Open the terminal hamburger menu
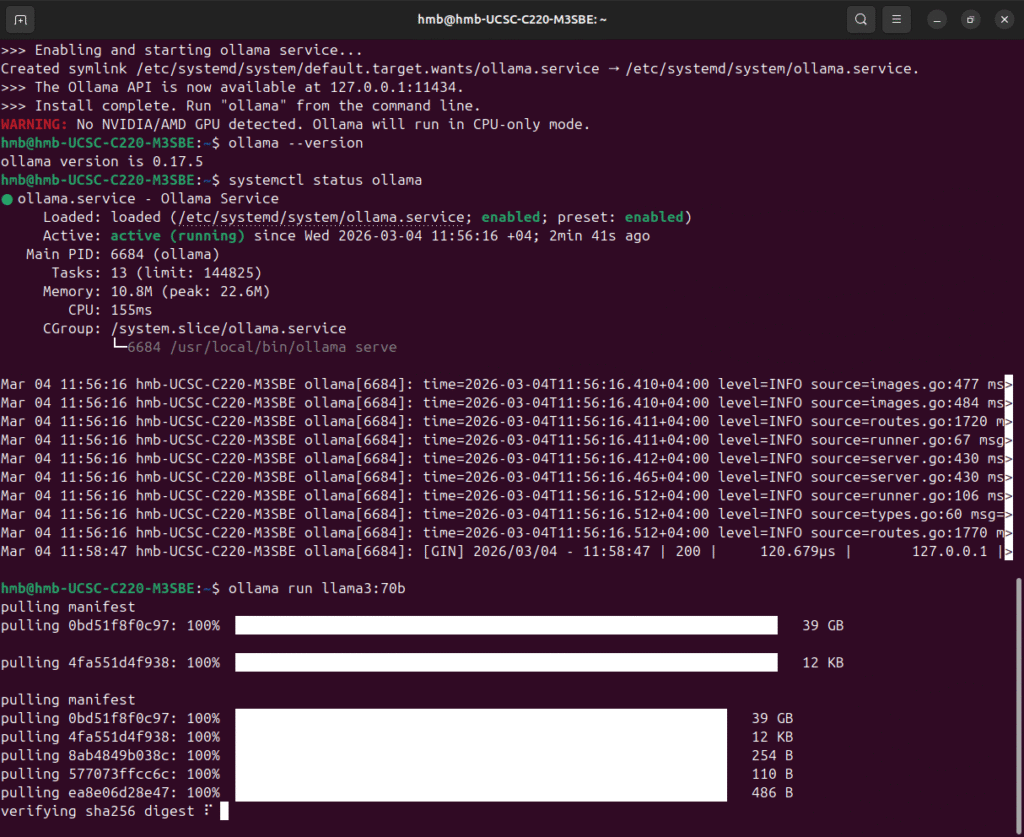 [895, 19]
